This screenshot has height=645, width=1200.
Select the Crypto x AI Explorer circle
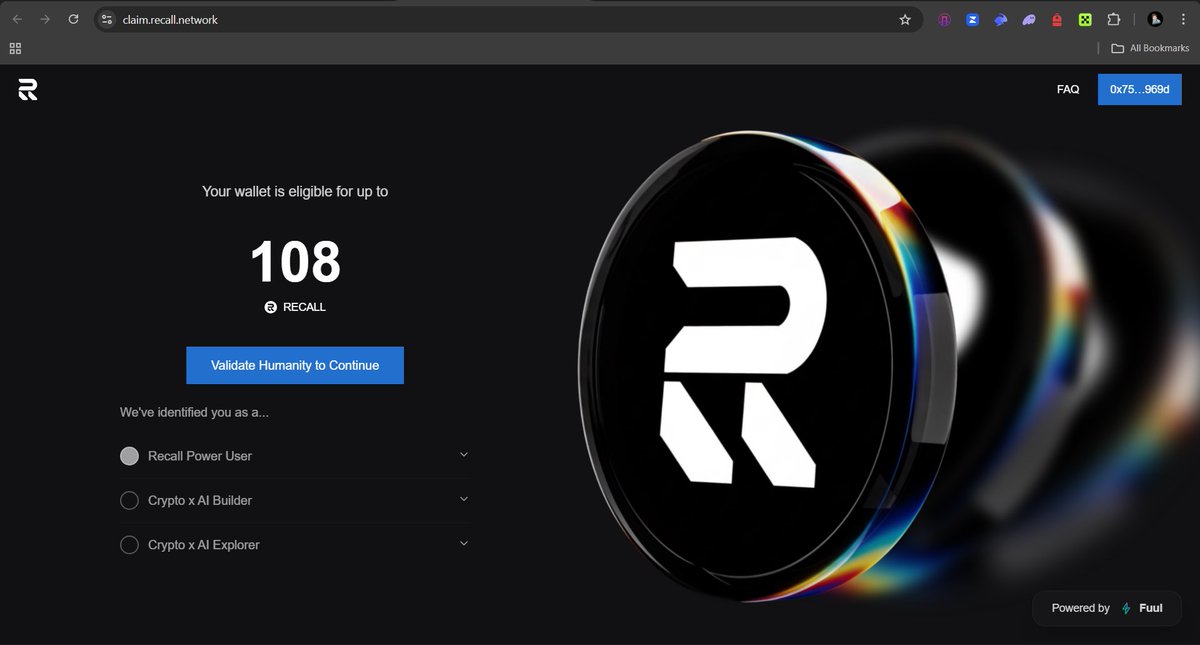click(x=129, y=545)
